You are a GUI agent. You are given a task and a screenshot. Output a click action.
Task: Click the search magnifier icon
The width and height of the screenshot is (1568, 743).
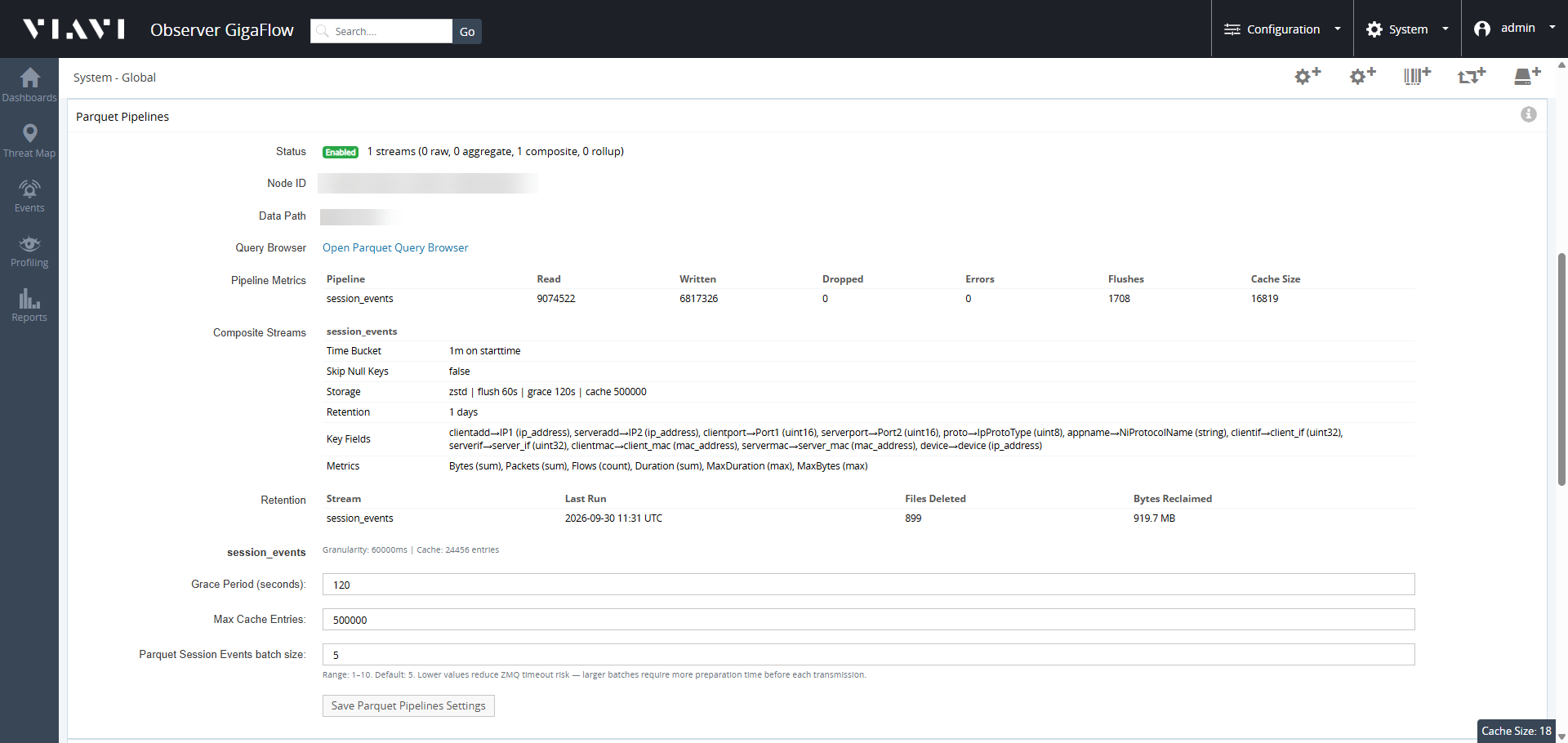click(323, 31)
